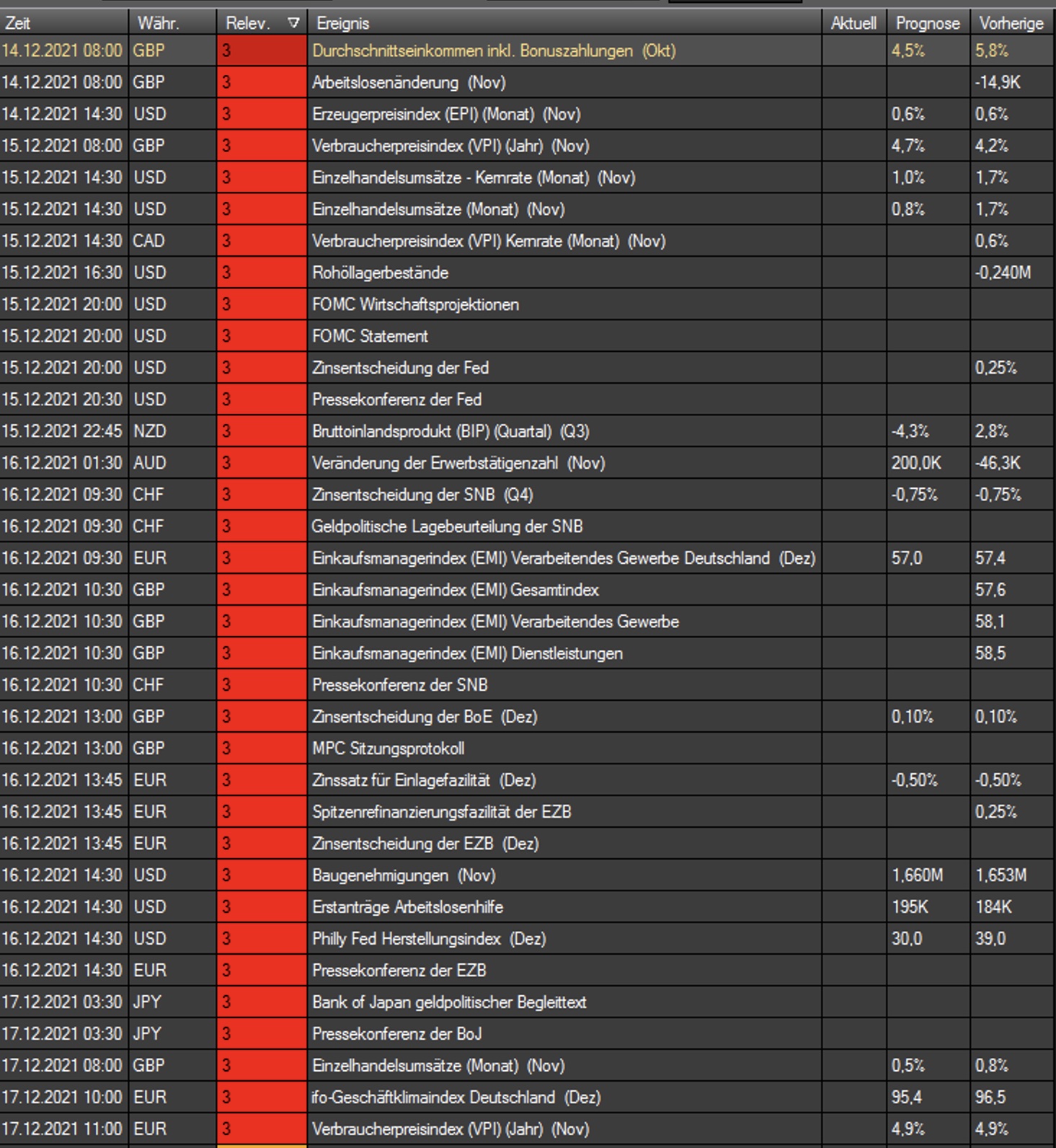
Task: Click the sort arrow in Relev. header
Action: coord(293,23)
